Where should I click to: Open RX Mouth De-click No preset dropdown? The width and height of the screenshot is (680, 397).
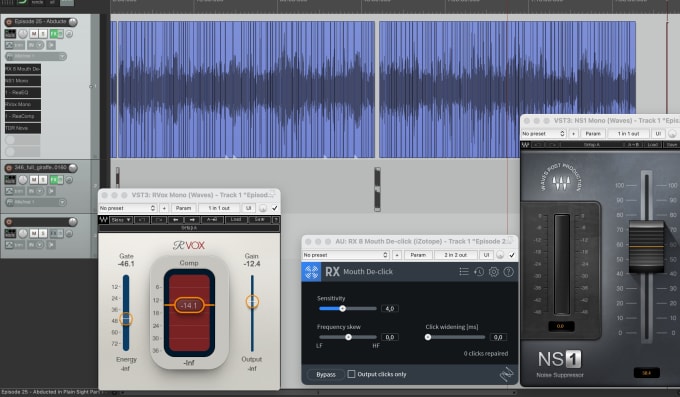pos(346,255)
